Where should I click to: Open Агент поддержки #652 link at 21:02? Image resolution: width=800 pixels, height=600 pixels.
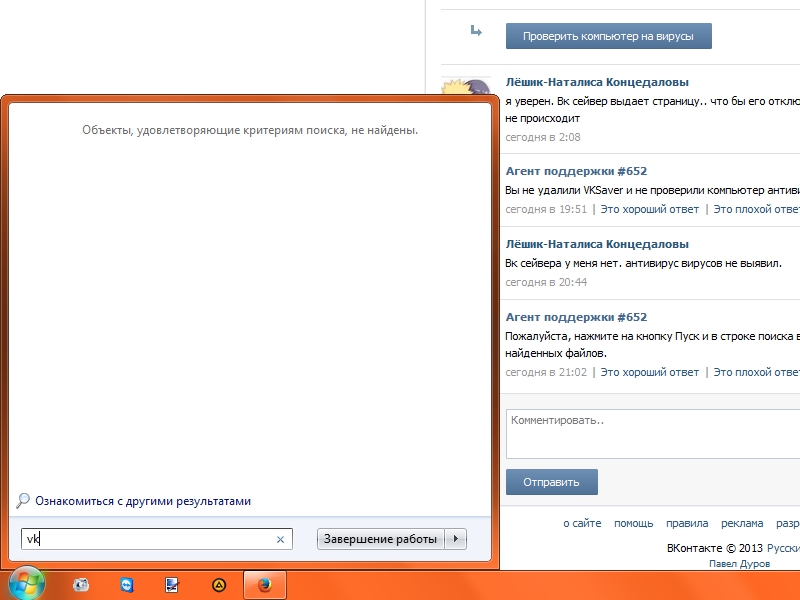[x=576, y=317]
